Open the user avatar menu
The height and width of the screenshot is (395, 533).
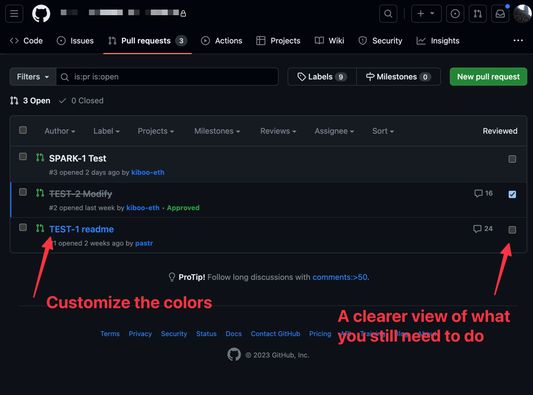(x=522, y=14)
